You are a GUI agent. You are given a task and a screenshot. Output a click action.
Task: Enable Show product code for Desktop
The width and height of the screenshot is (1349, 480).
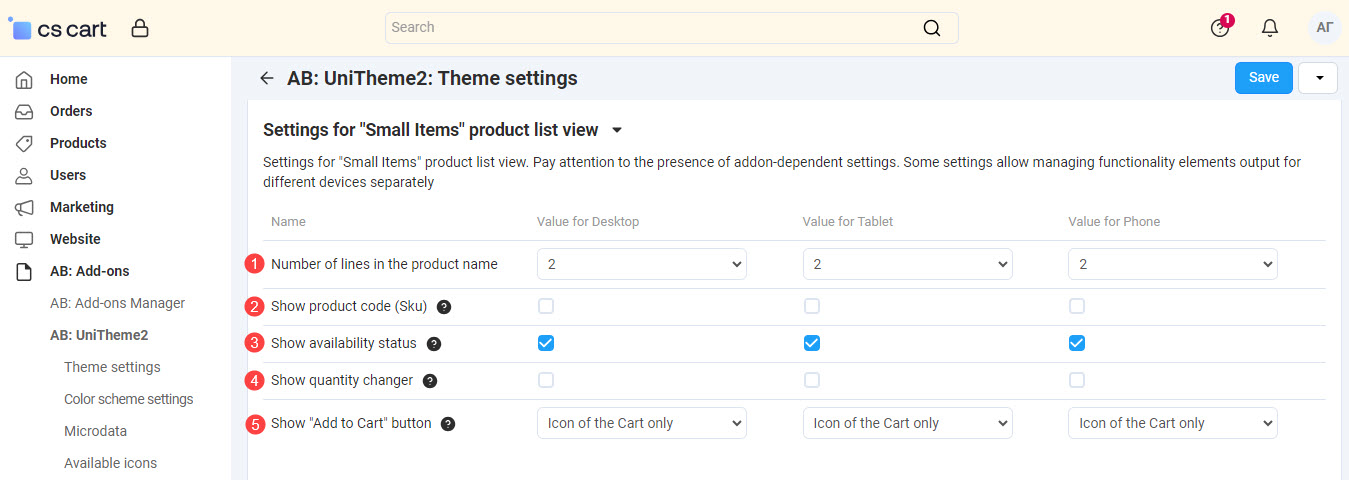546,306
